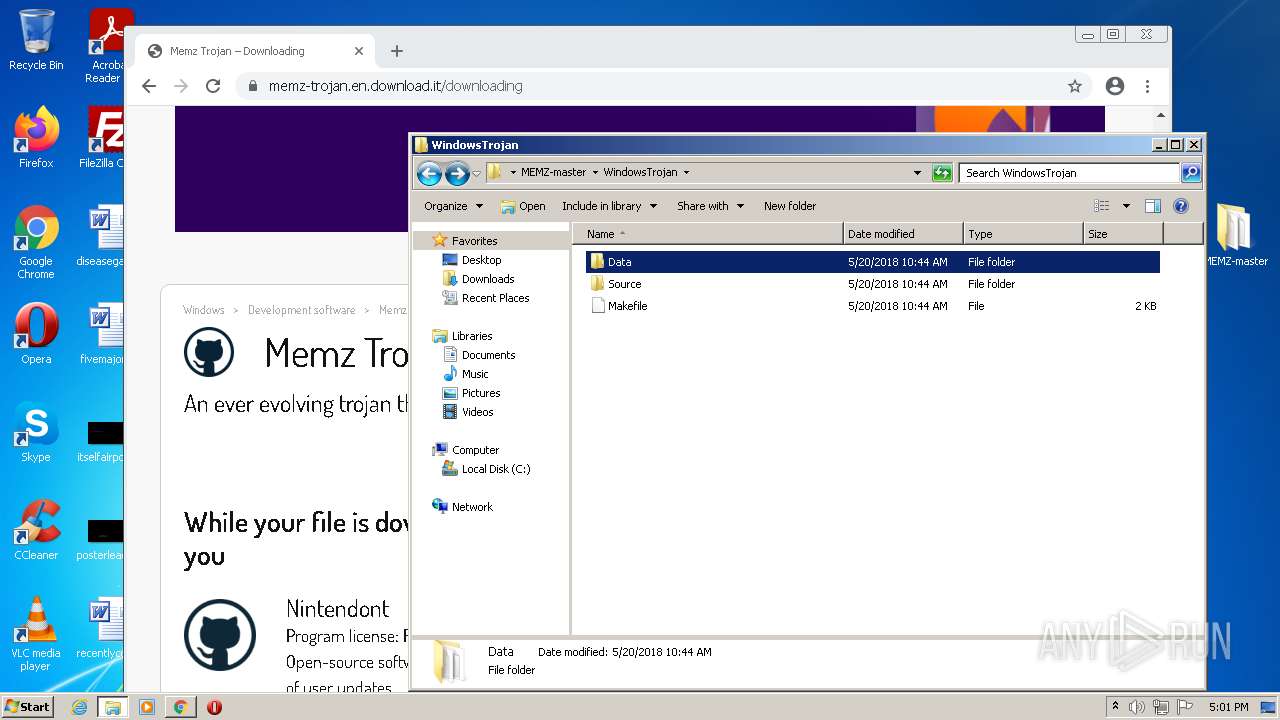Expand the address bar history dropdown
The height and width of the screenshot is (720, 1280).
tap(917, 173)
